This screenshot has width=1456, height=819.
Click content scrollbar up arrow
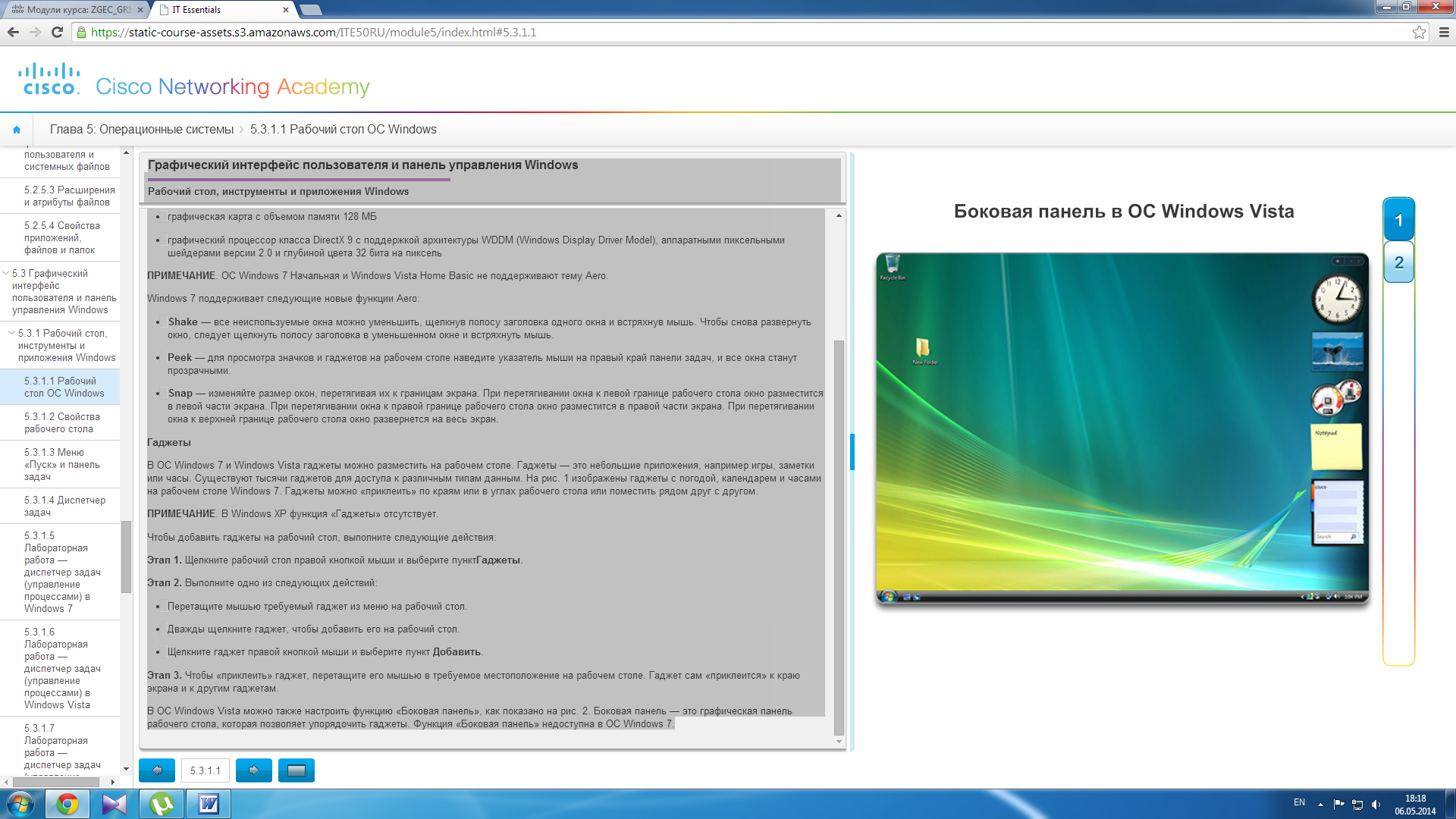coord(839,215)
